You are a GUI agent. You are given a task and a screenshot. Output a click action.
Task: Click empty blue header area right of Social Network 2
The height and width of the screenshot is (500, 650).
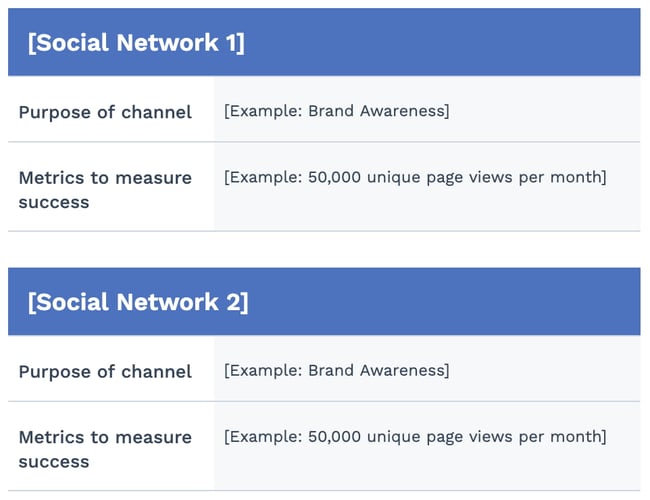[x=450, y=302]
